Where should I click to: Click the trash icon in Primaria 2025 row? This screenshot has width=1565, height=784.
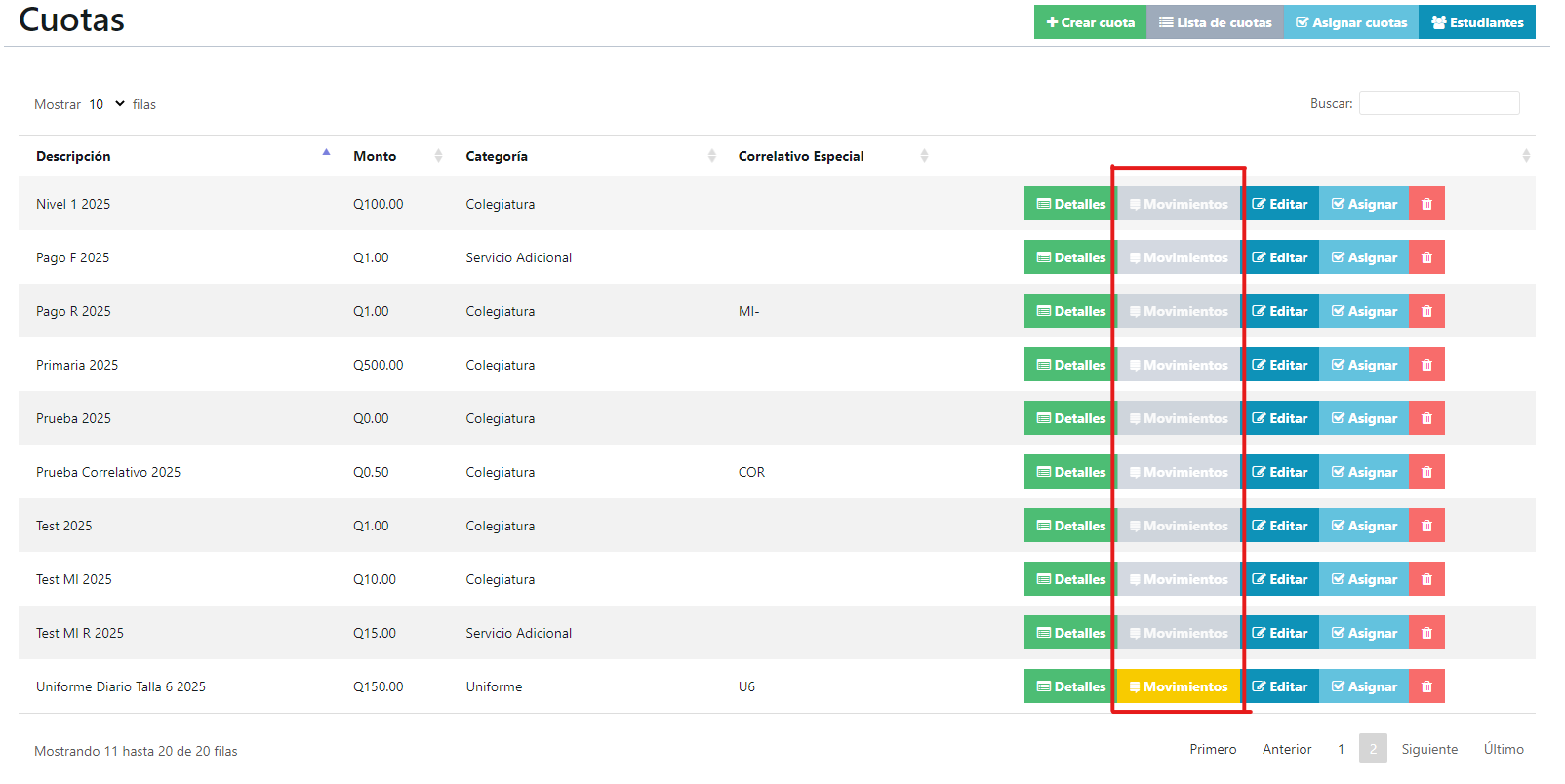(x=1426, y=365)
